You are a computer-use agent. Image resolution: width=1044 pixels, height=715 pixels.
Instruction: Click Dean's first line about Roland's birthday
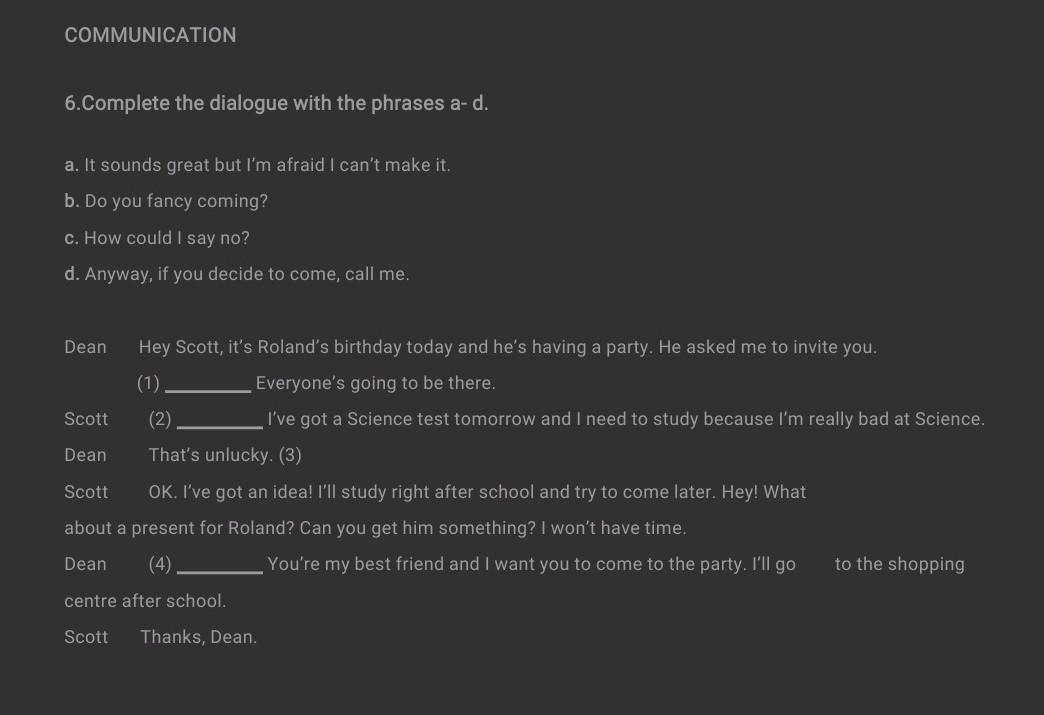pos(507,347)
